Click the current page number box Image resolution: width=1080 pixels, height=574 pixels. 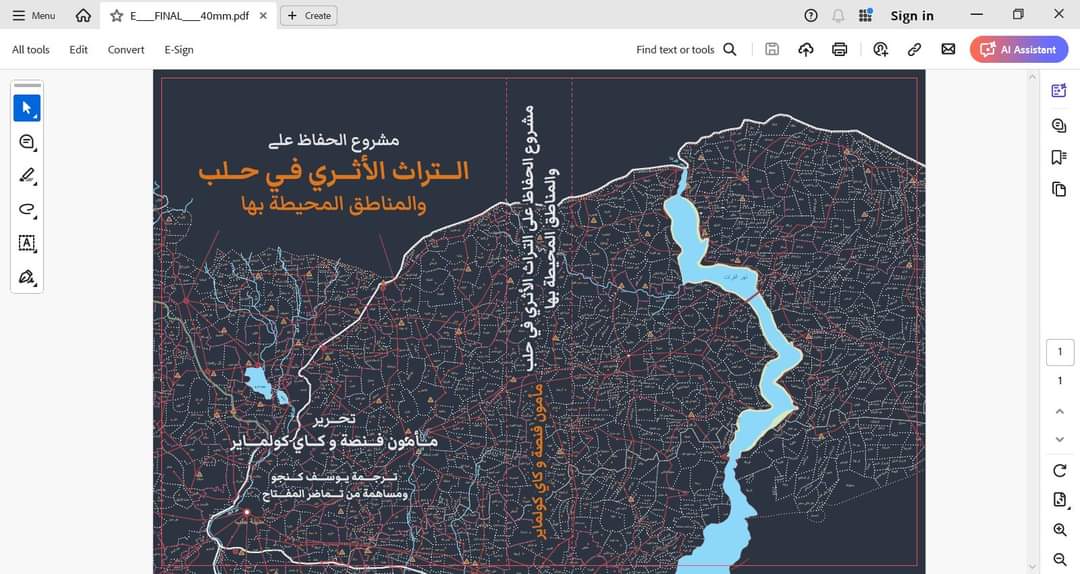click(x=1060, y=352)
